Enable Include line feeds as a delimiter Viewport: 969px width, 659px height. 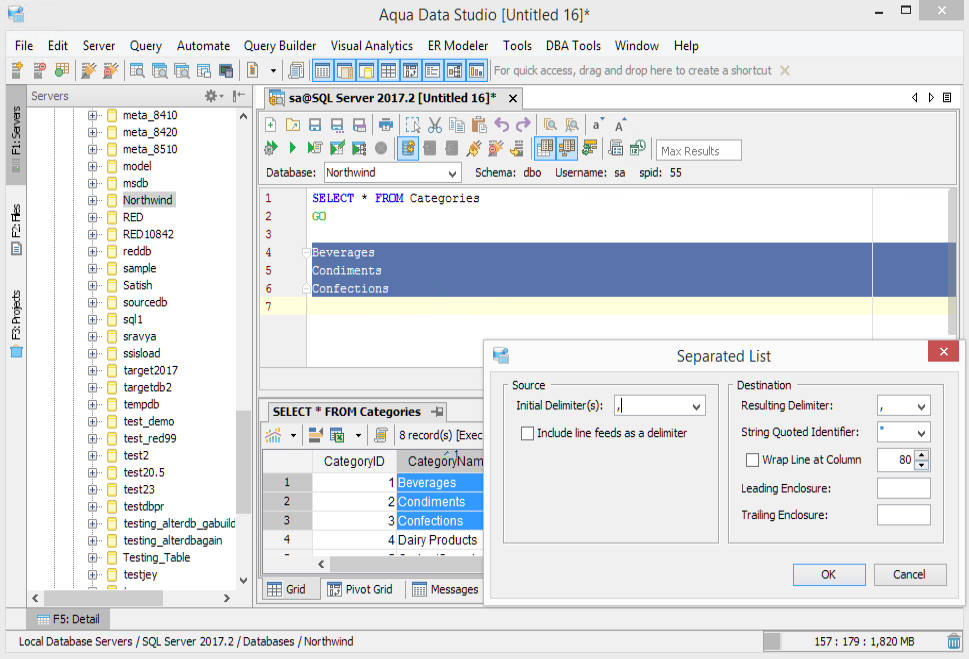pyautogui.click(x=527, y=434)
